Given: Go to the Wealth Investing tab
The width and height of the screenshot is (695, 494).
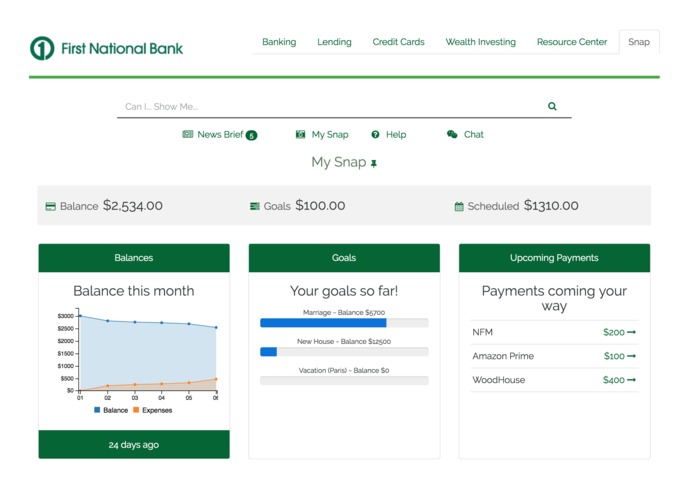Looking at the screenshot, I should [x=480, y=42].
